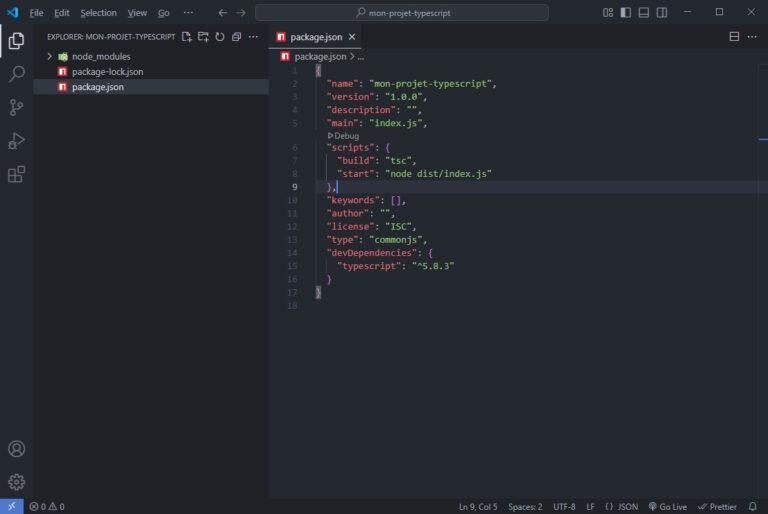768x514 pixels.
Task: Click line number 18 in the gutter
Action: pyautogui.click(x=292, y=306)
